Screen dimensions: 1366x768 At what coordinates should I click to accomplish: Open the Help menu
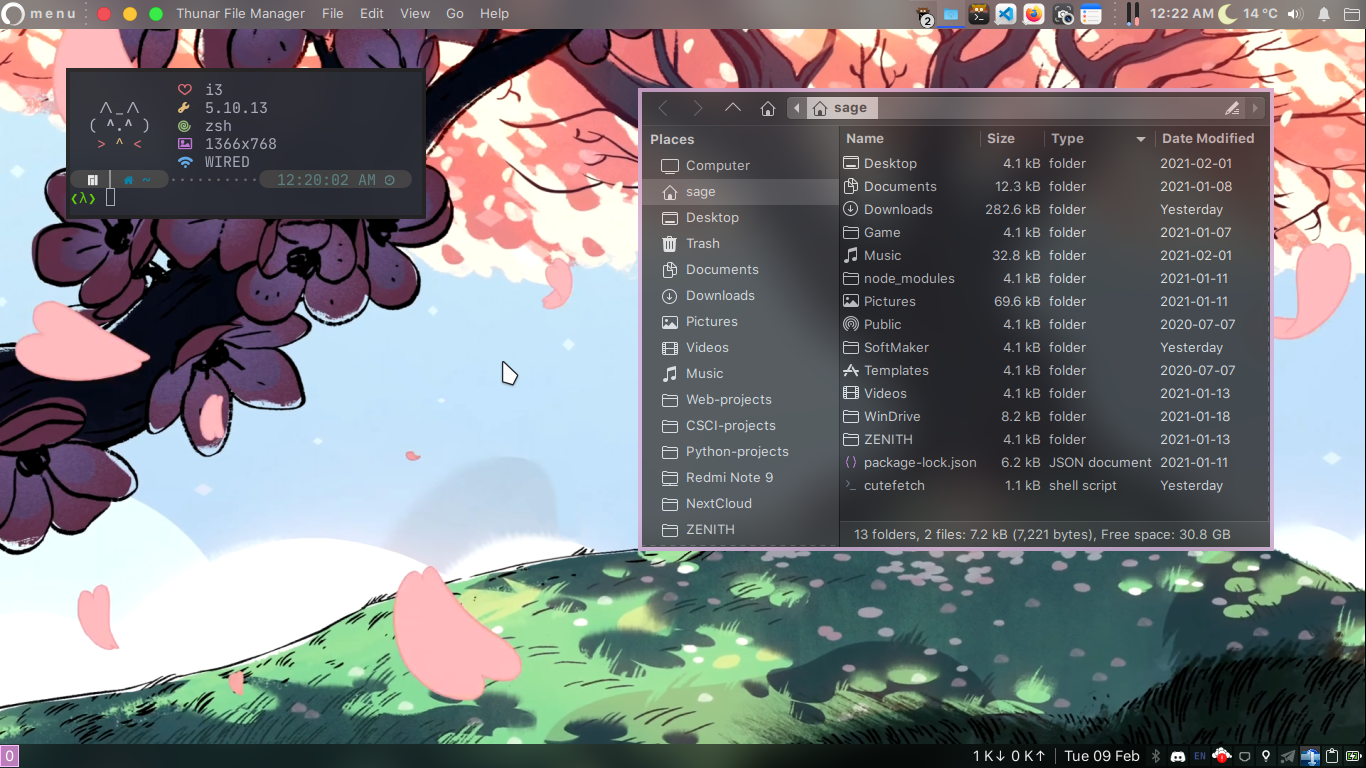494,14
